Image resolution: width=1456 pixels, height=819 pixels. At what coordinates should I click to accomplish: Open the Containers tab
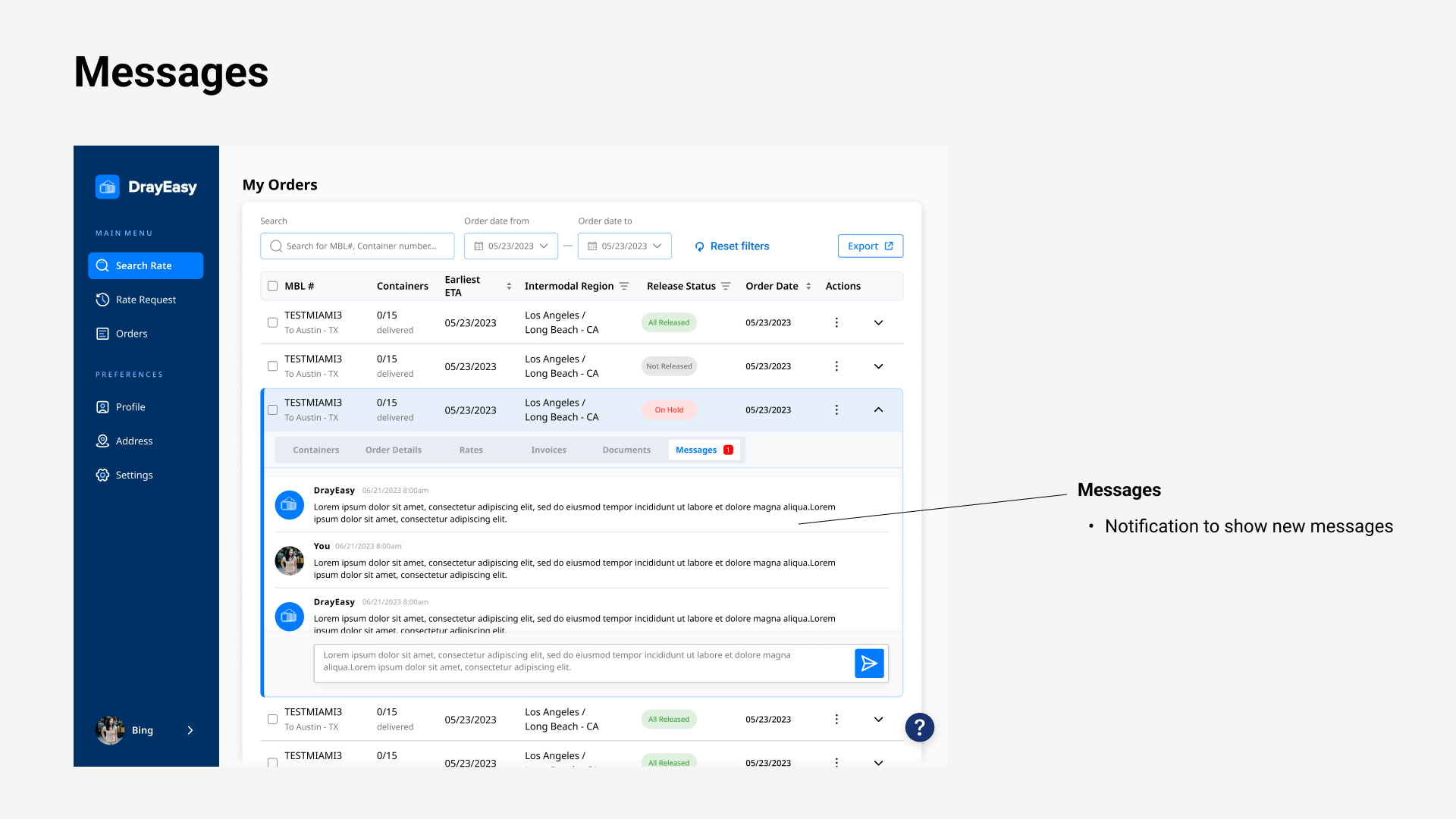[x=315, y=450]
